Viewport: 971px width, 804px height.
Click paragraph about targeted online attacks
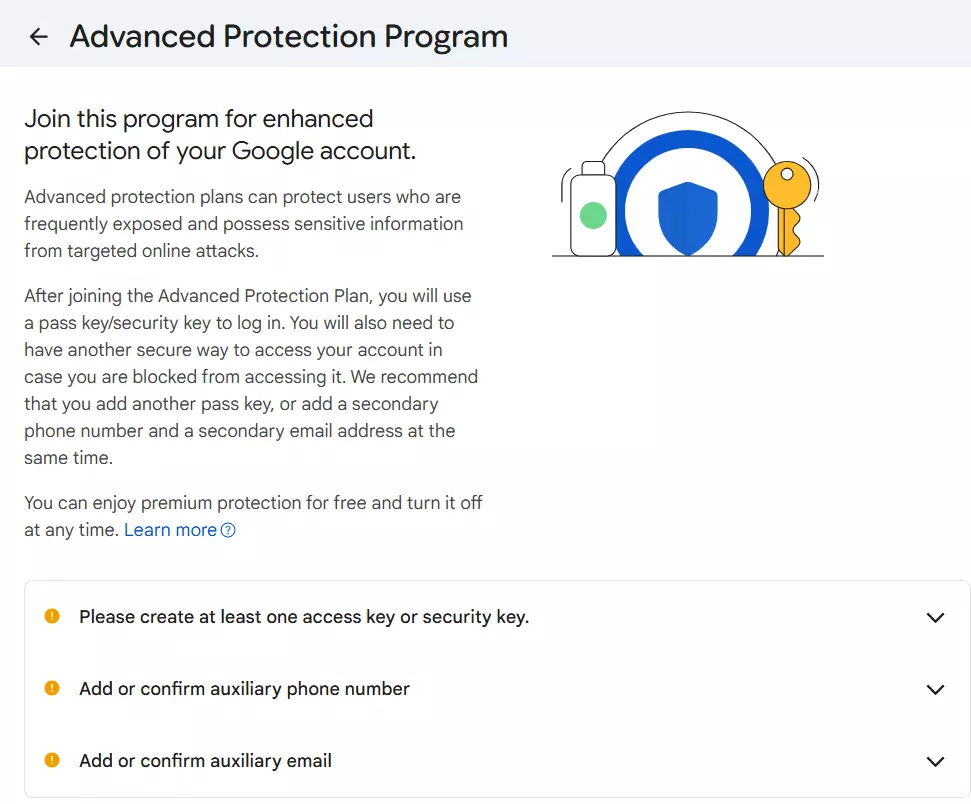pos(243,224)
